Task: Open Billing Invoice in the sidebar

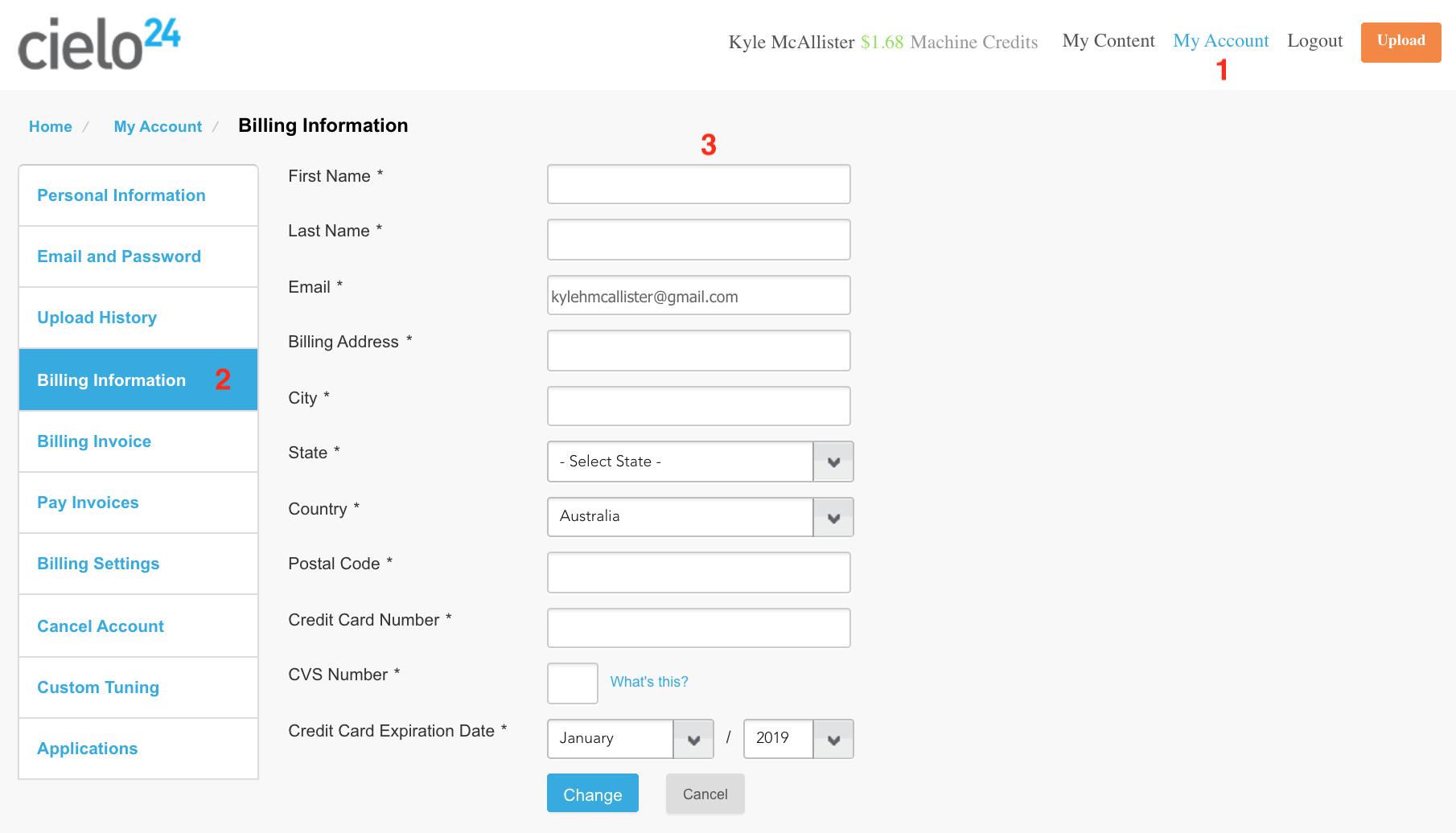Action: coord(138,441)
